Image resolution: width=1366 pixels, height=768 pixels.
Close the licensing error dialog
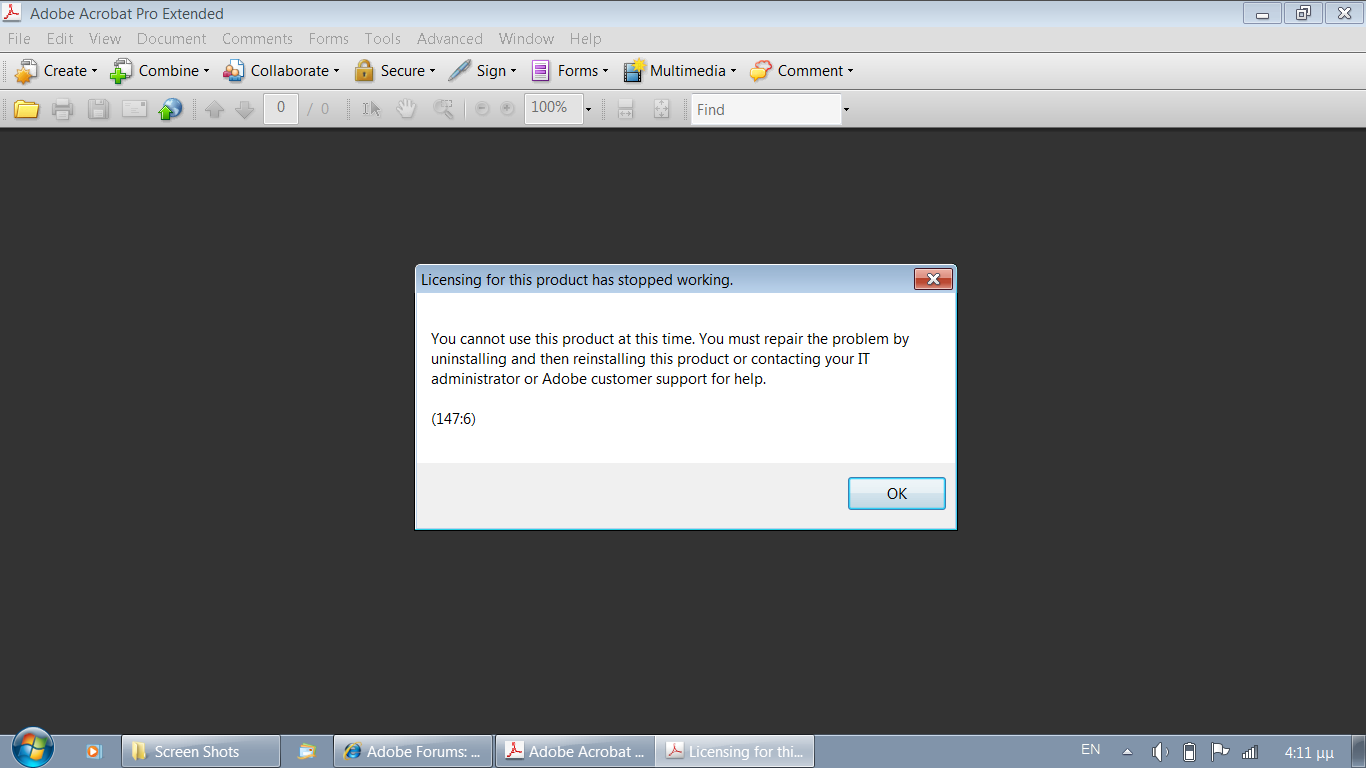point(933,279)
